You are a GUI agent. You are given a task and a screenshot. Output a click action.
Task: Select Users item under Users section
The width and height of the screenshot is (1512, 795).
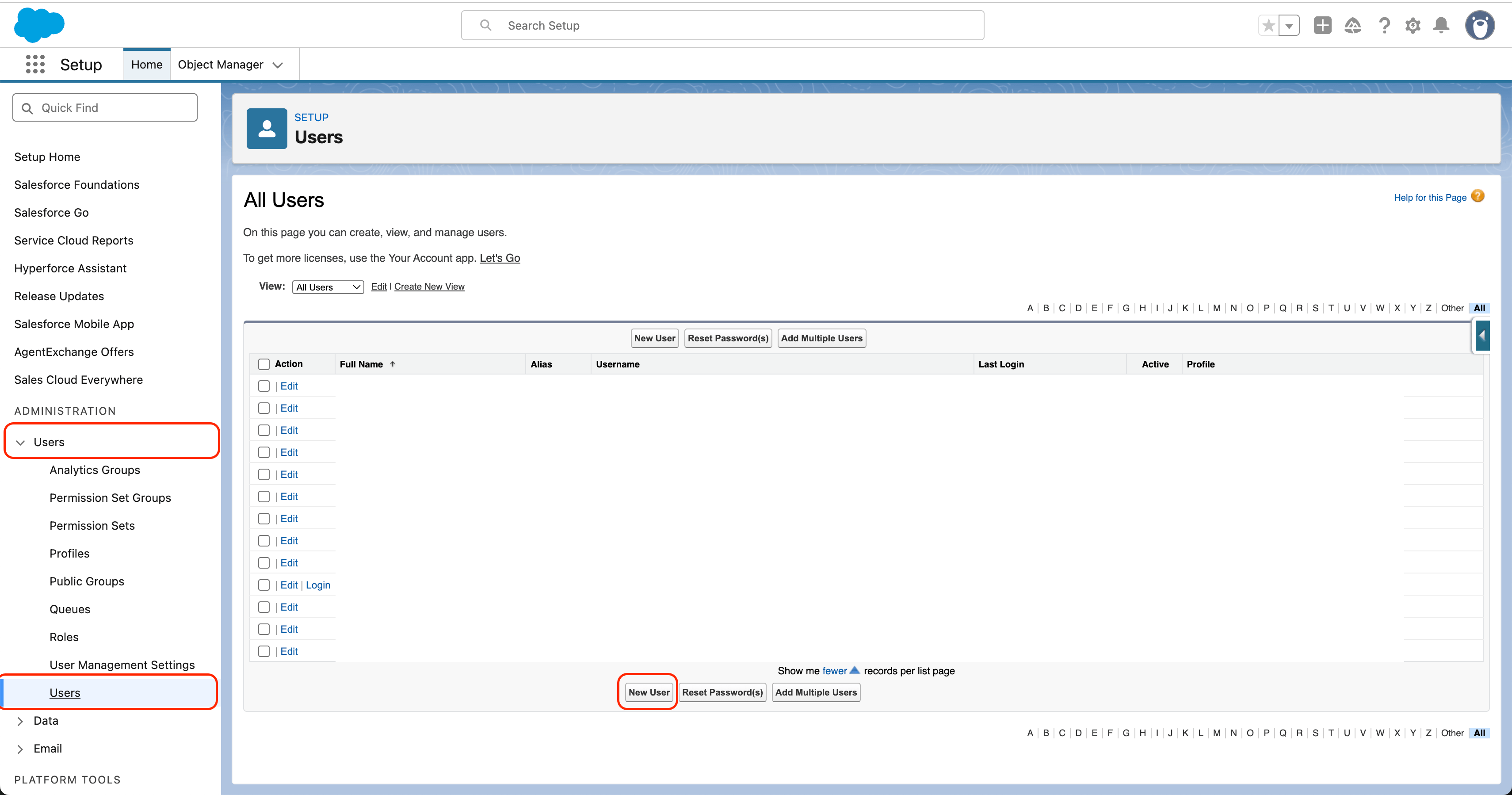coord(65,693)
